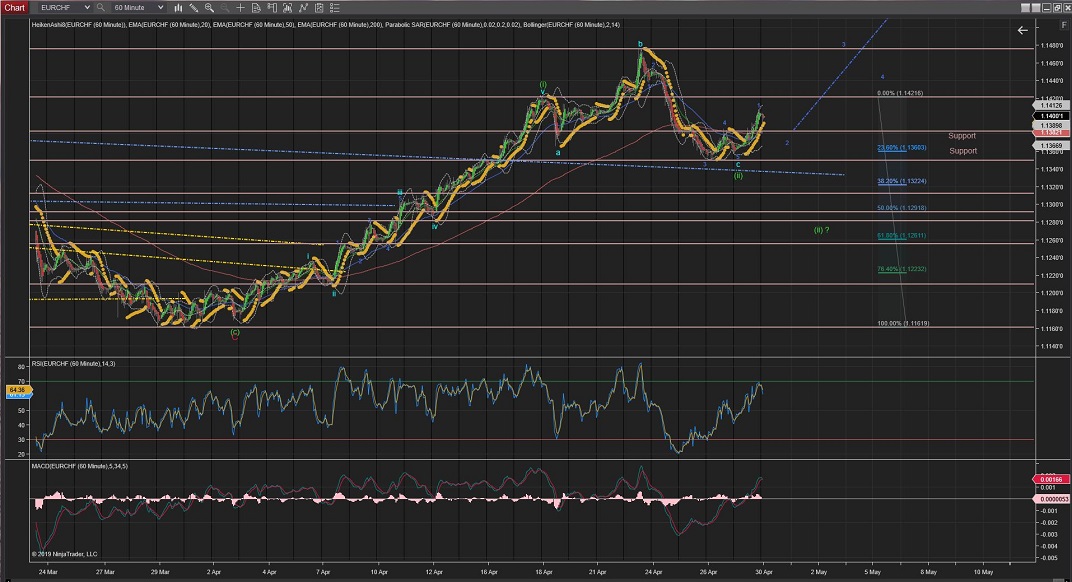The height and width of the screenshot is (582, 1072).
Task: Click the zoom out magnifier icon
Action: 226,7
